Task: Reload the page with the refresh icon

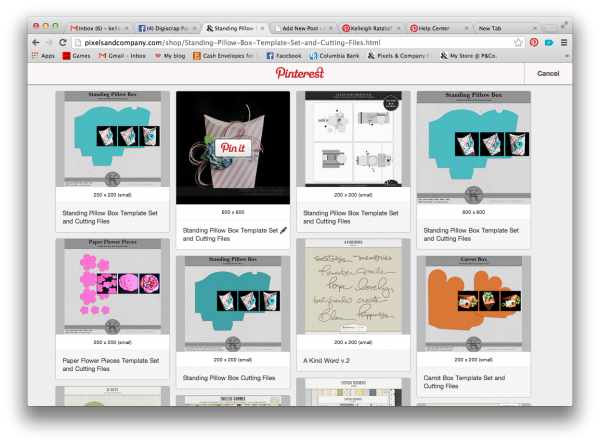Action: click(x=63, y=42)
